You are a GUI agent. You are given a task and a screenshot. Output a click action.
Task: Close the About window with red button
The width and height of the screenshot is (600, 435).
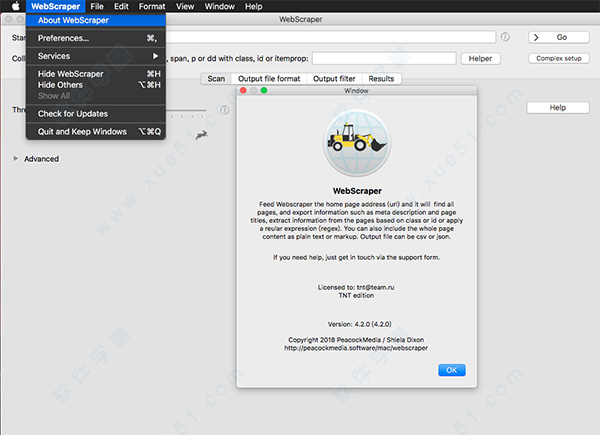tap(243, 90)
